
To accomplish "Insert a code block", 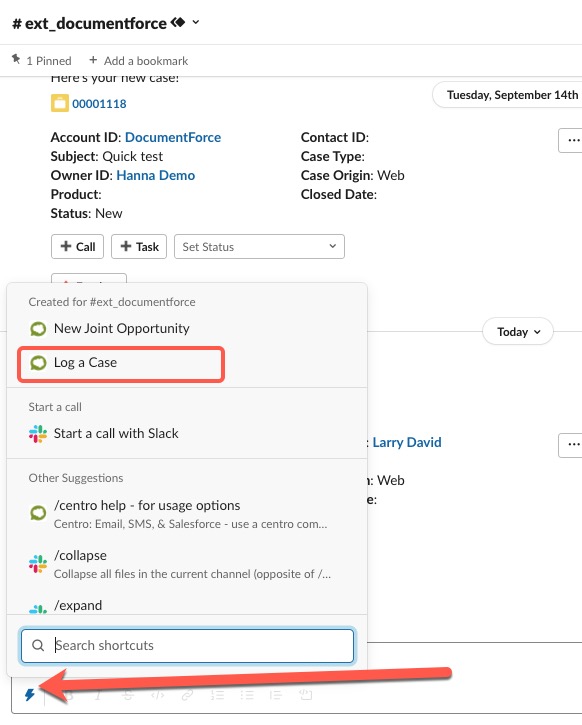I will click(306, 695).
